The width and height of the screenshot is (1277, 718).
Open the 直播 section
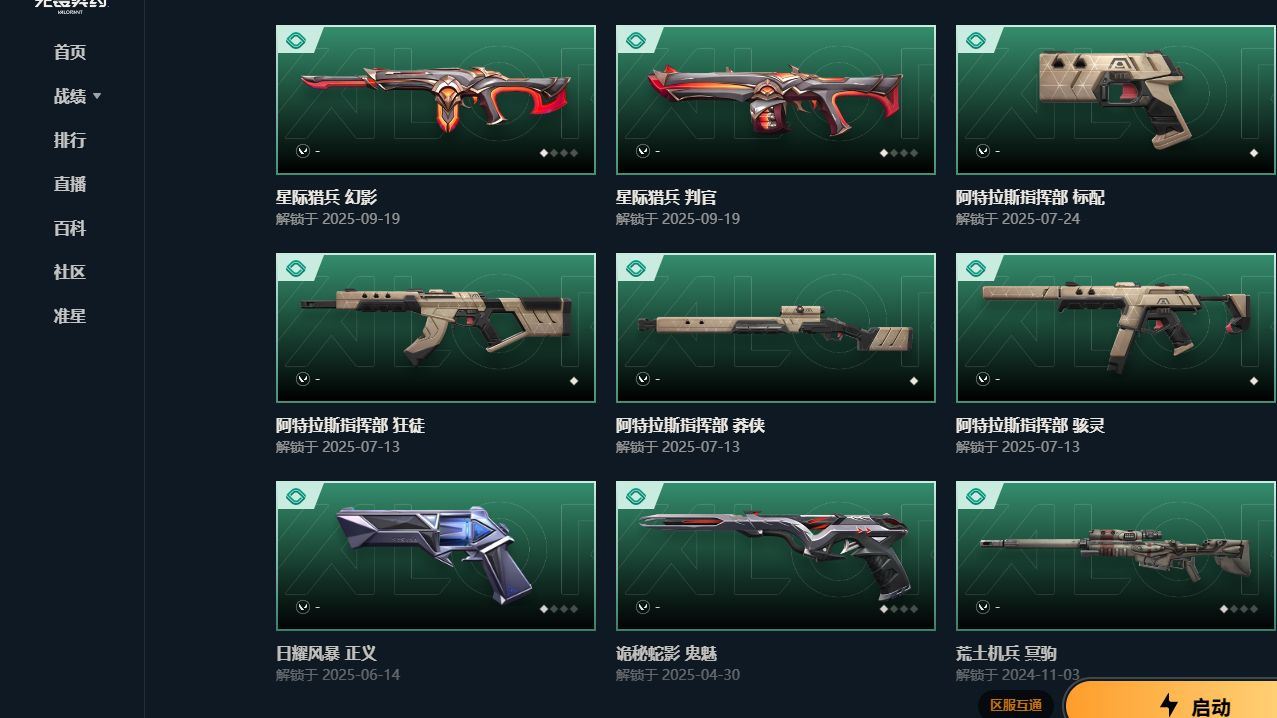point(70,184)
